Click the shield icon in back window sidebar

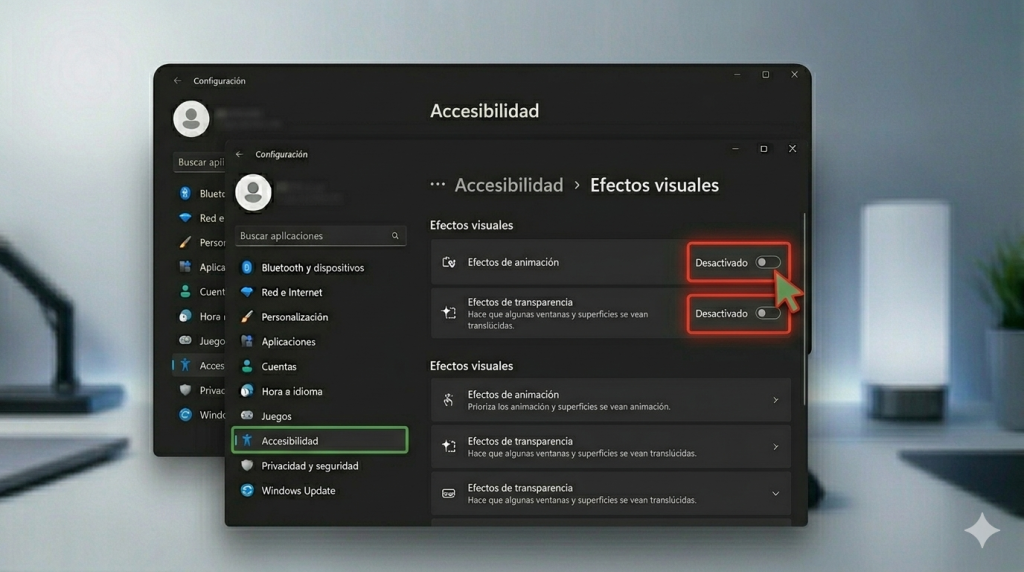[185, 390]
